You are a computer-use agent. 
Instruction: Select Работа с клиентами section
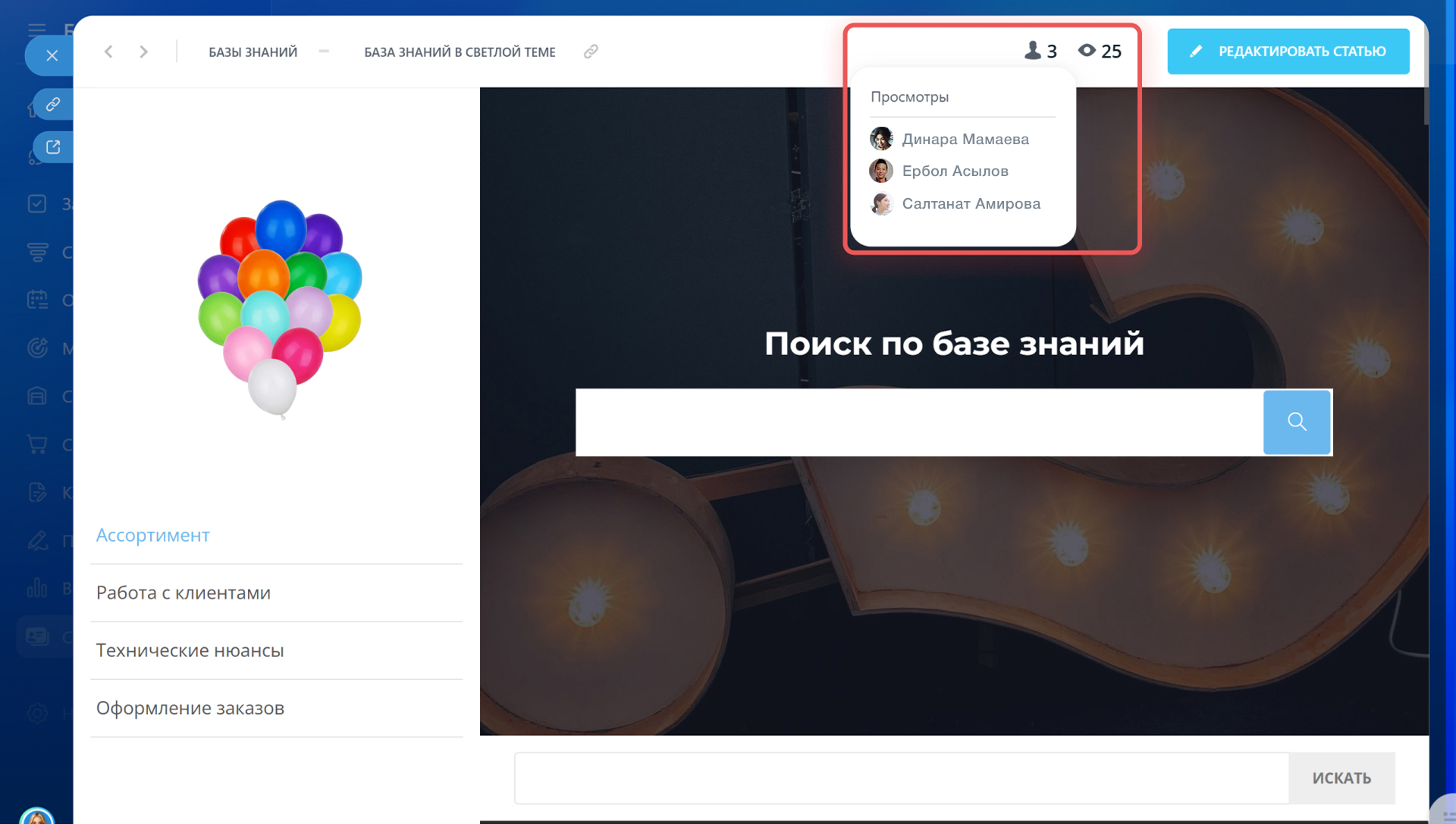183,593
